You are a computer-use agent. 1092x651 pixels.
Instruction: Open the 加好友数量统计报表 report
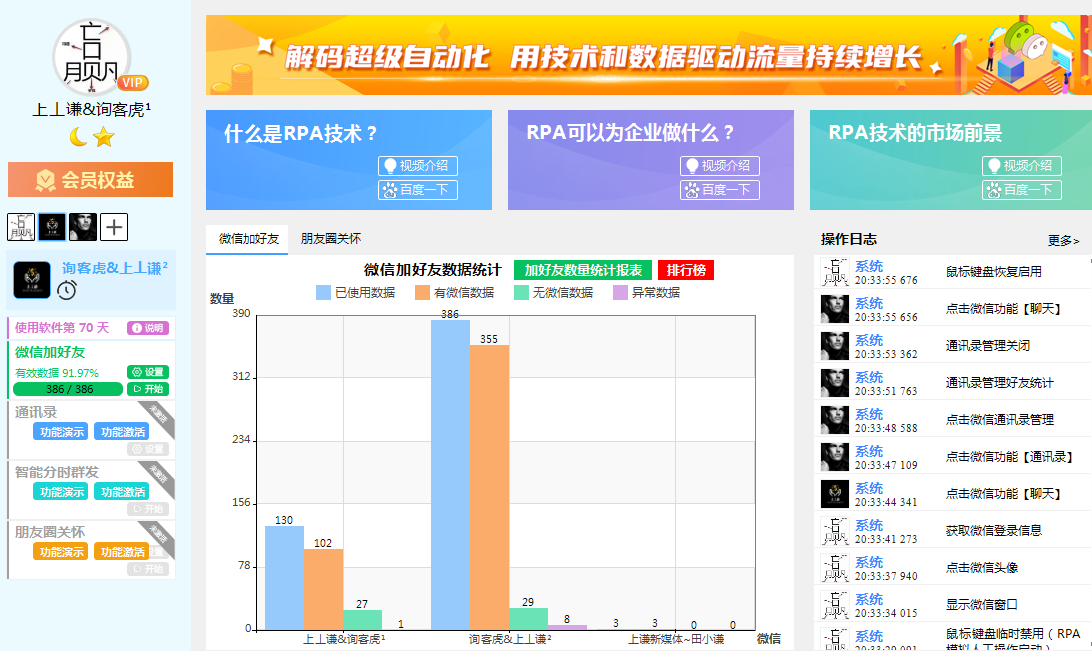pos(583,270)
